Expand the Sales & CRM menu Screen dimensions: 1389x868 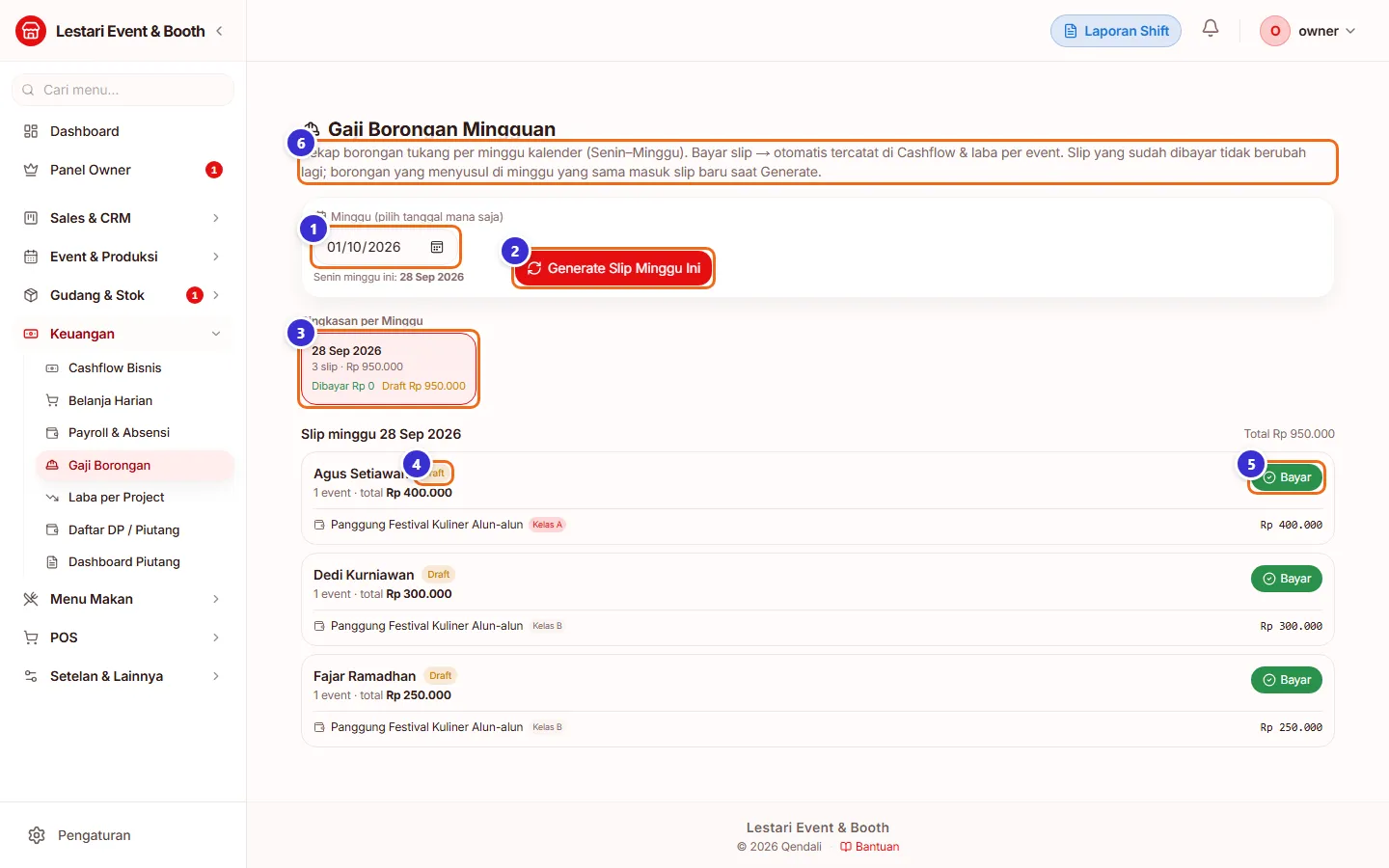point(123,218)
